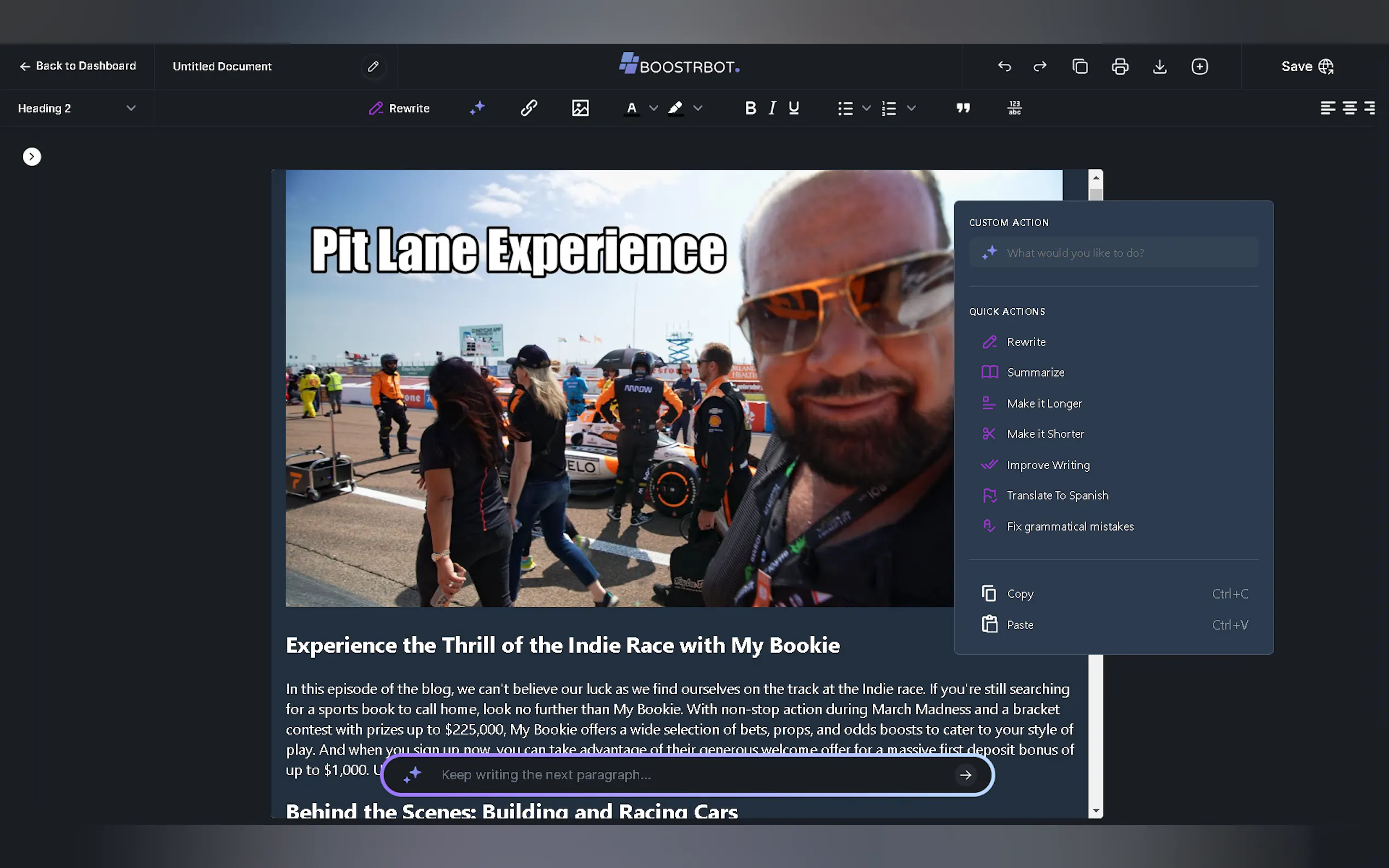Click the redo arrow icon
Image resolution: width=1389 pixels, height=868 pixels.
1040,67
